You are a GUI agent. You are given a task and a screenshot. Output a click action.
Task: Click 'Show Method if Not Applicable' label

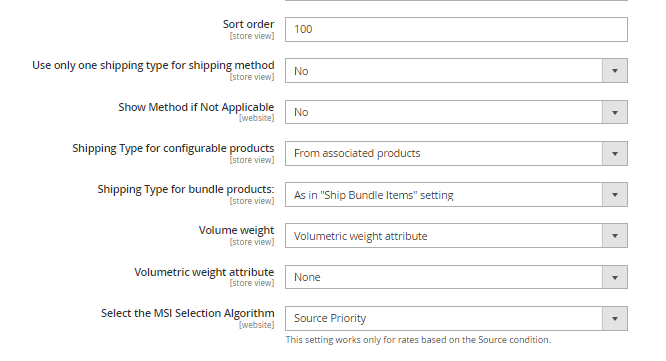(x=196, y=107)
